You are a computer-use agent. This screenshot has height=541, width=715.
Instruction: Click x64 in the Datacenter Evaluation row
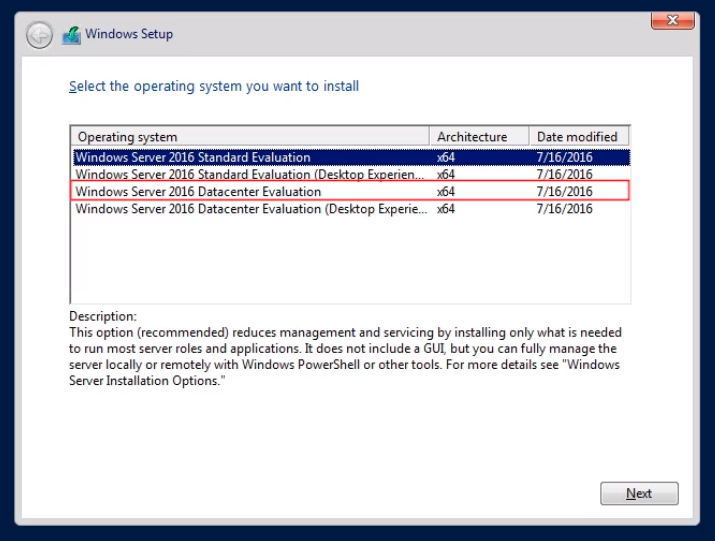click(x=446, y=191)
